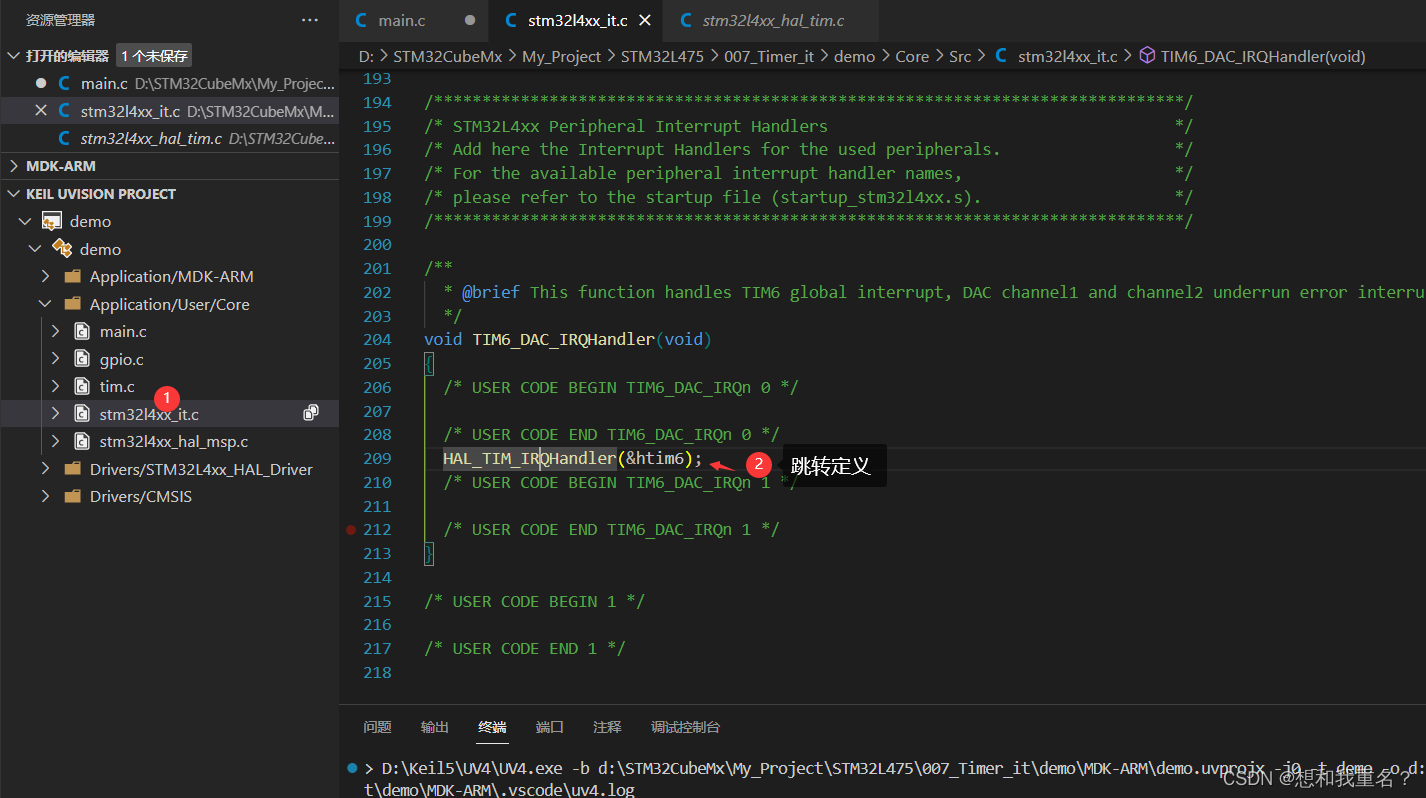Collapse Application/User/Core folder chevron

(46, 304)
